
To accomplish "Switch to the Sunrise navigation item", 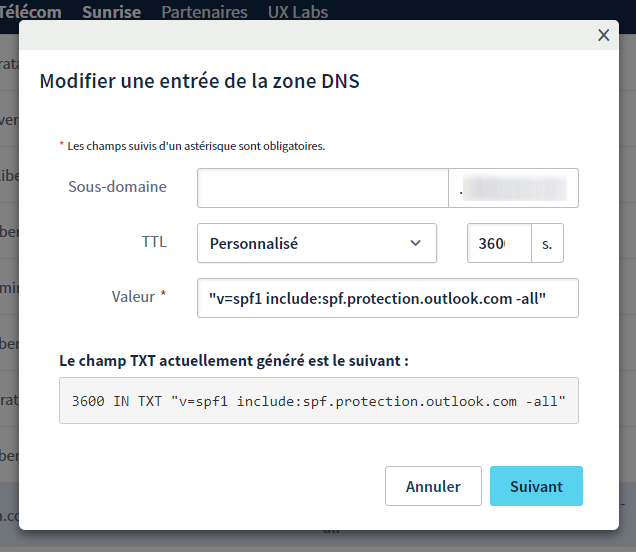I will (x=111, y=12).
